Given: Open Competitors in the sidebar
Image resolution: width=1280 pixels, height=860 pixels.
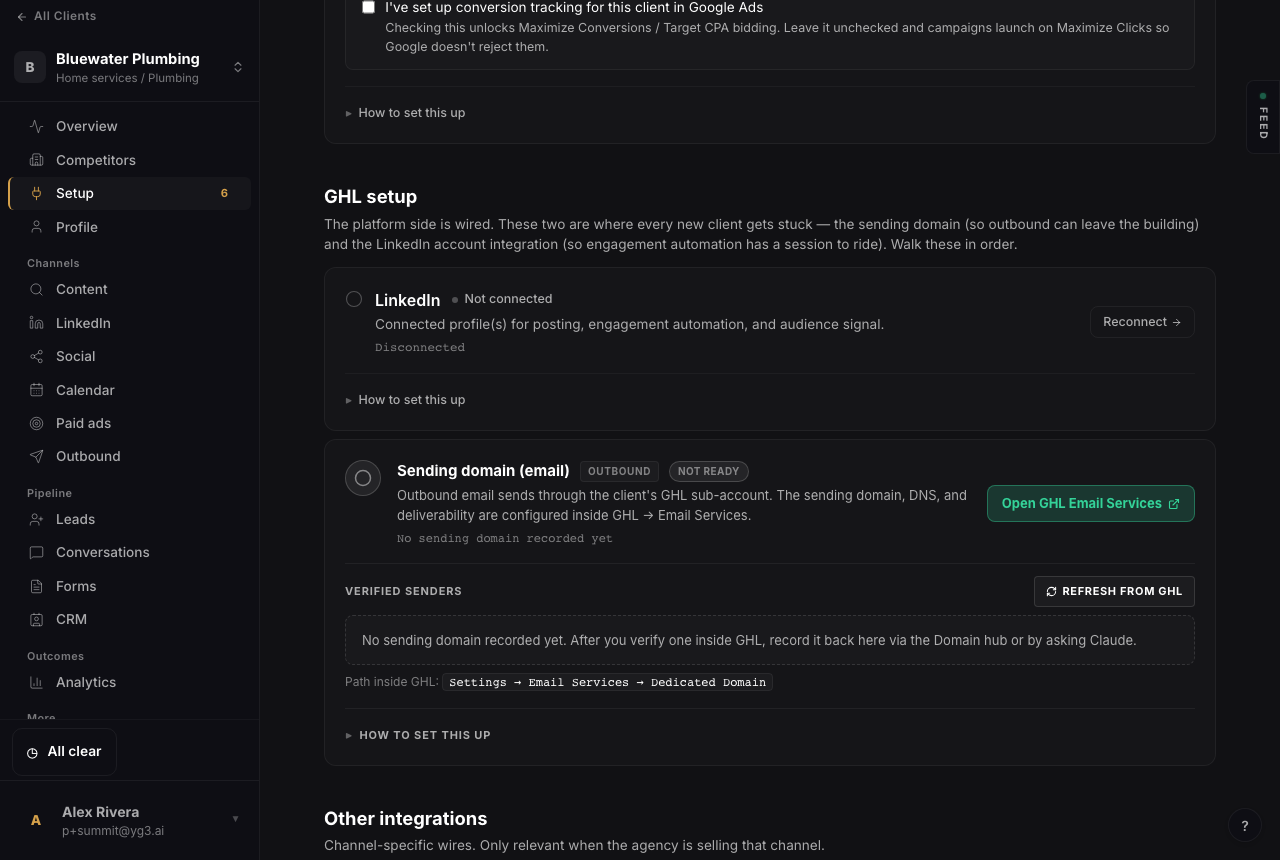Looking at the screenshot, I should 129,160.
